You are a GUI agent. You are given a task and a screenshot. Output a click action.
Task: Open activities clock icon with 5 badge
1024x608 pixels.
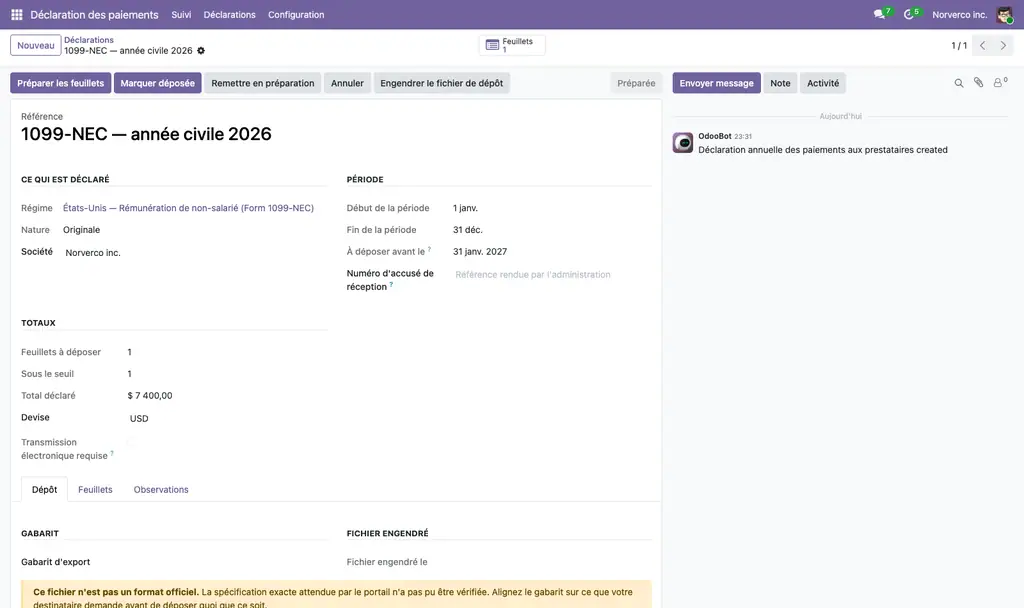click(908, 14)
